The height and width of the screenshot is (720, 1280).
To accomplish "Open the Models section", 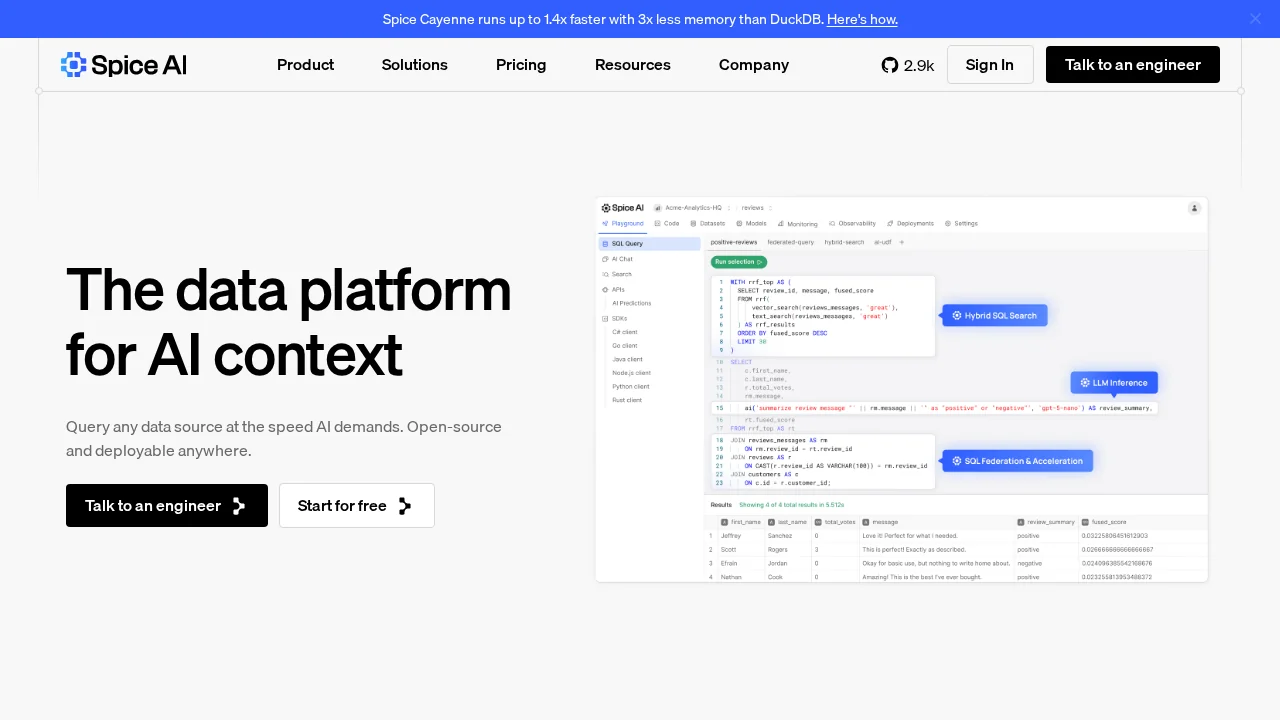I will coord(751,223).
